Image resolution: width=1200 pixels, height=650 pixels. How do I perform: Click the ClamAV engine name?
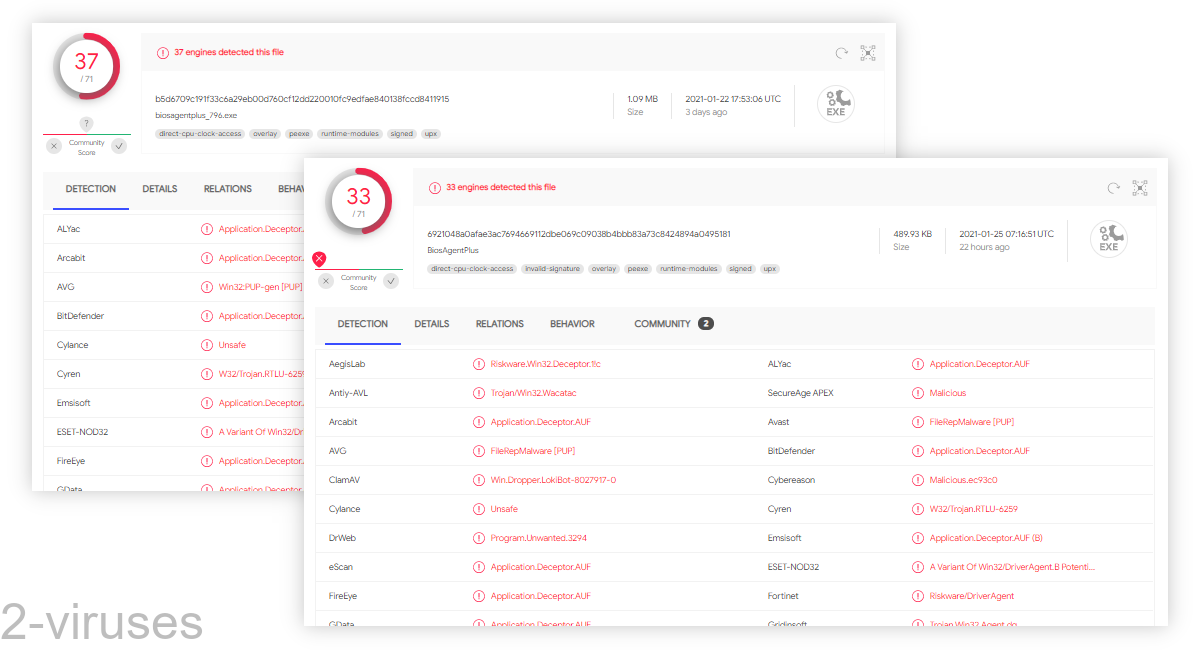click(x=344, y=480)
